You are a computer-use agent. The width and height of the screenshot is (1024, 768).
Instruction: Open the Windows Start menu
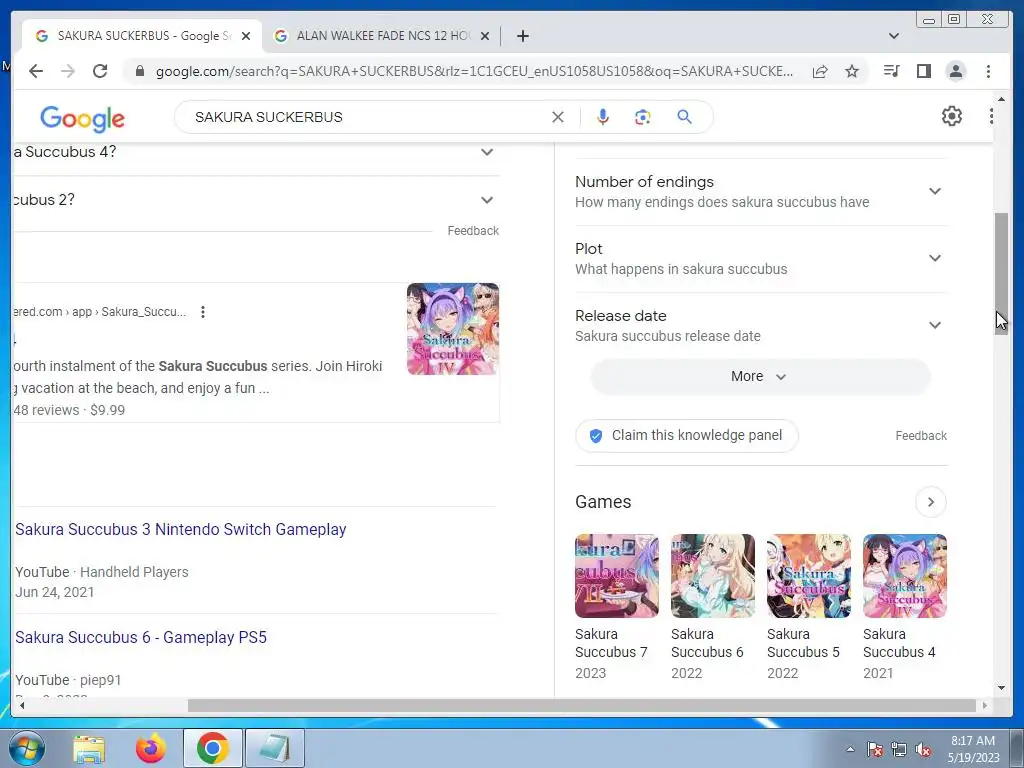click(x=26, y=748)
